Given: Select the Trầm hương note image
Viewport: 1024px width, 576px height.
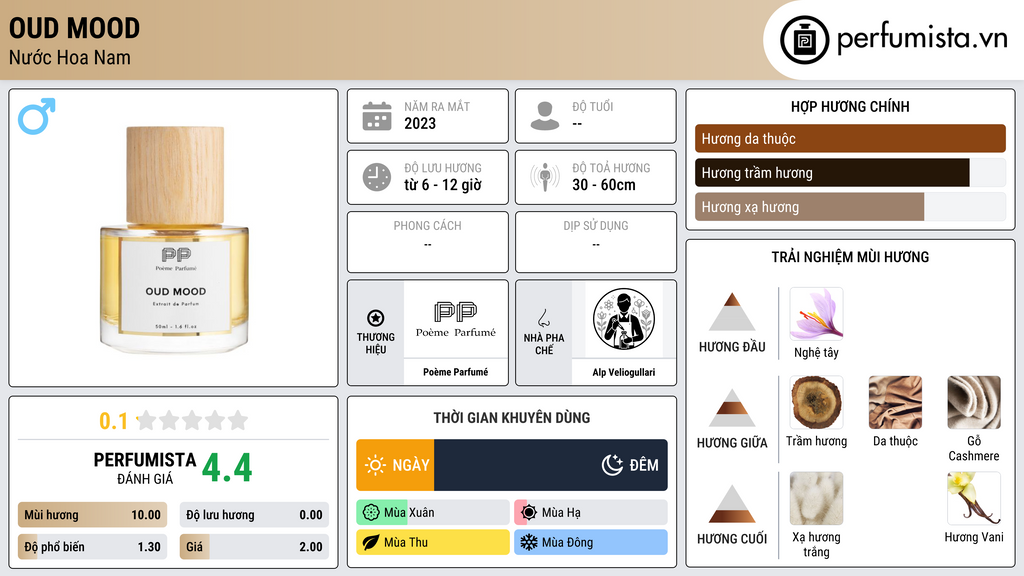Looking at the screenshot, I should 816,402.
